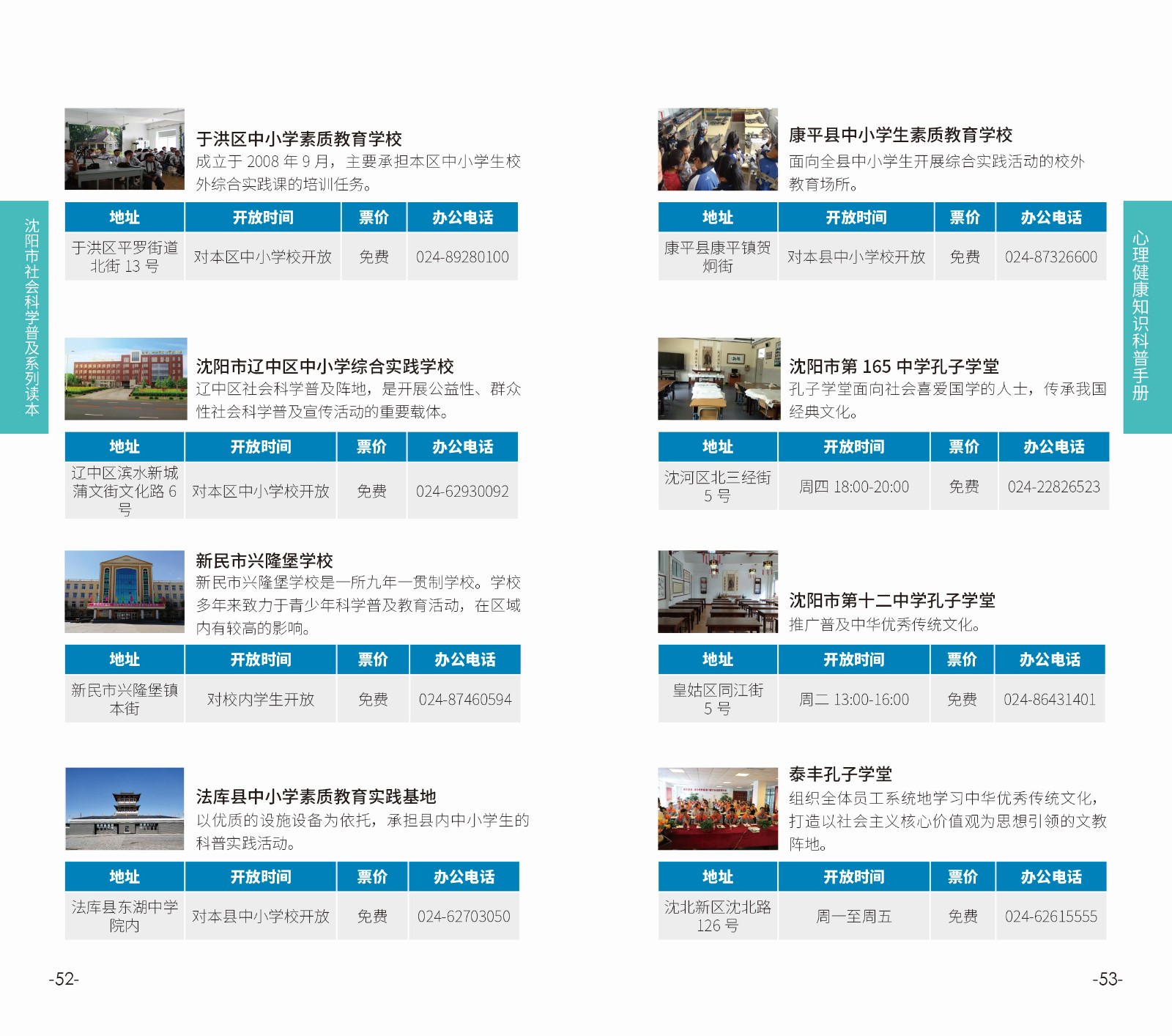Click description starting 面向全县中小学生开展综合实践活动

[x=937, y=173]
